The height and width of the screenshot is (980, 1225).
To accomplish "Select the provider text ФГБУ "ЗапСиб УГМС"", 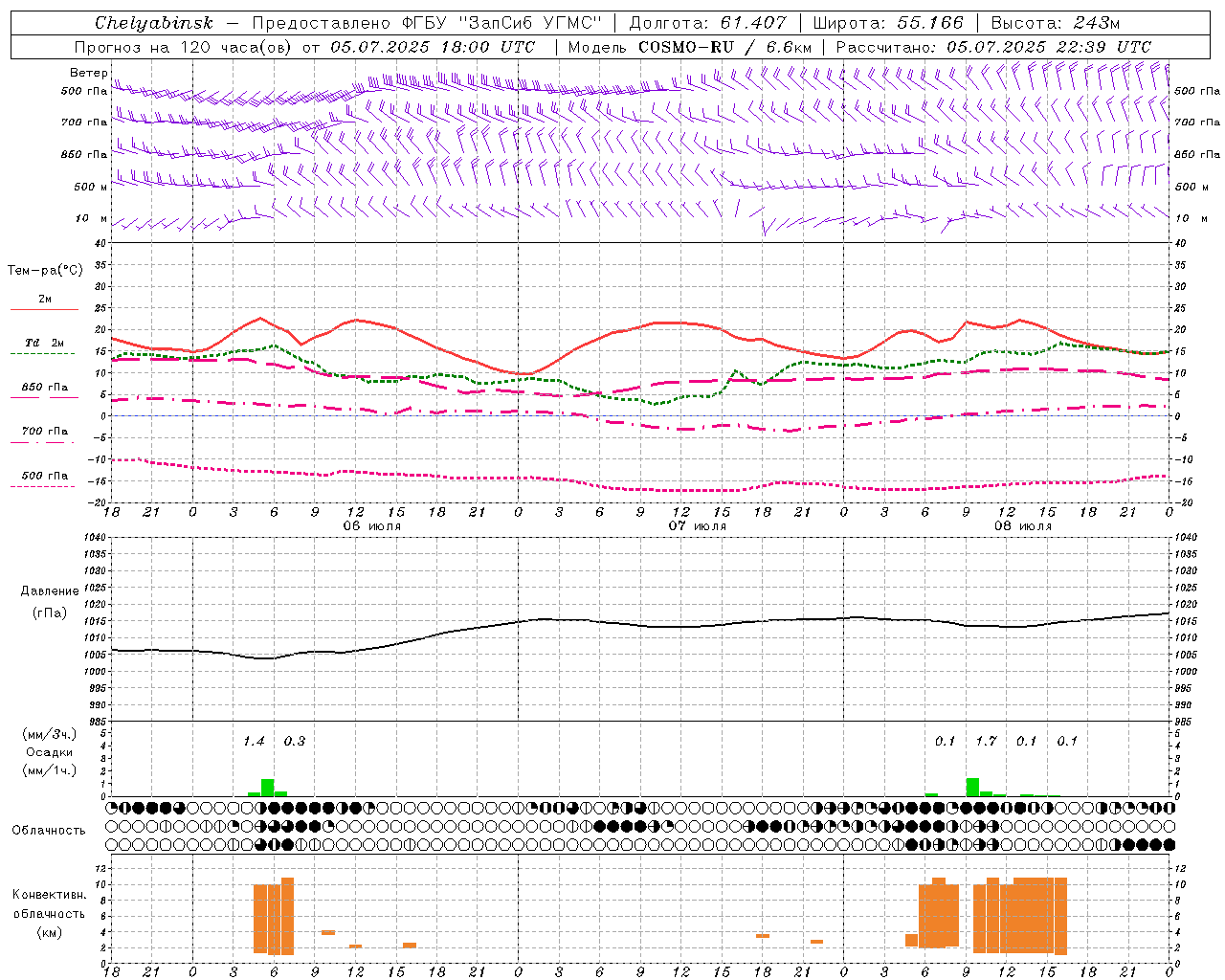I will (502, 23).
